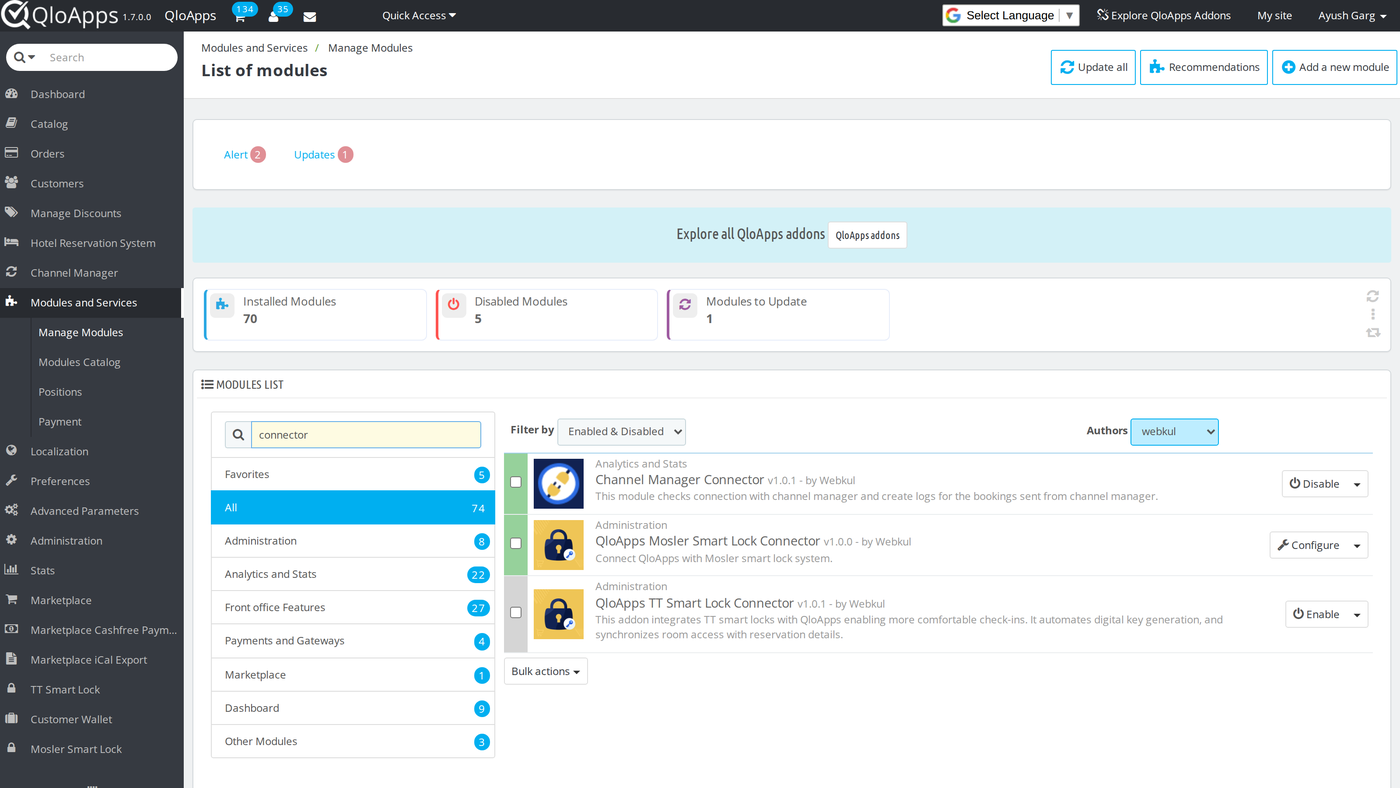The width and height of the screenshot is (1400, 788).
Task: Select the Front office Features category
Action: click(353, 607)
